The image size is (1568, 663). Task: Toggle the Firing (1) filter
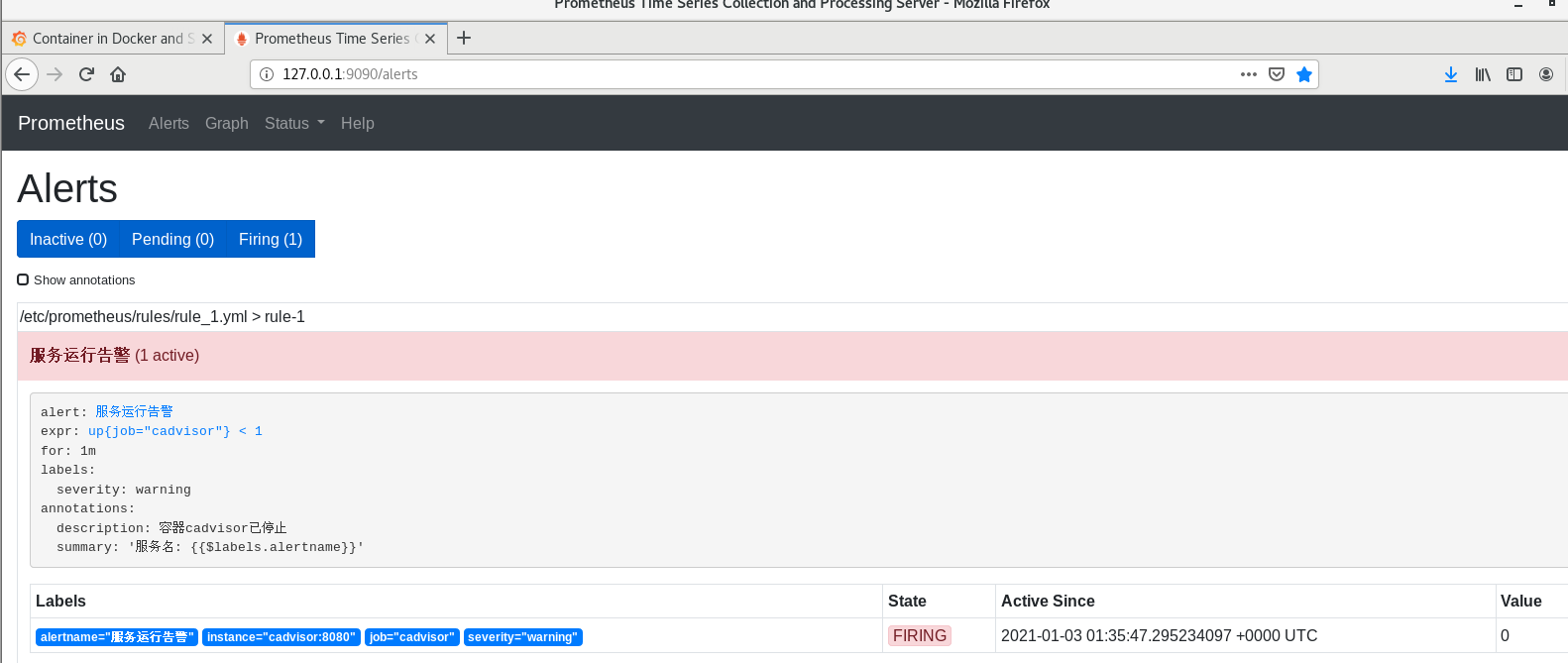(x=271, y=239)
